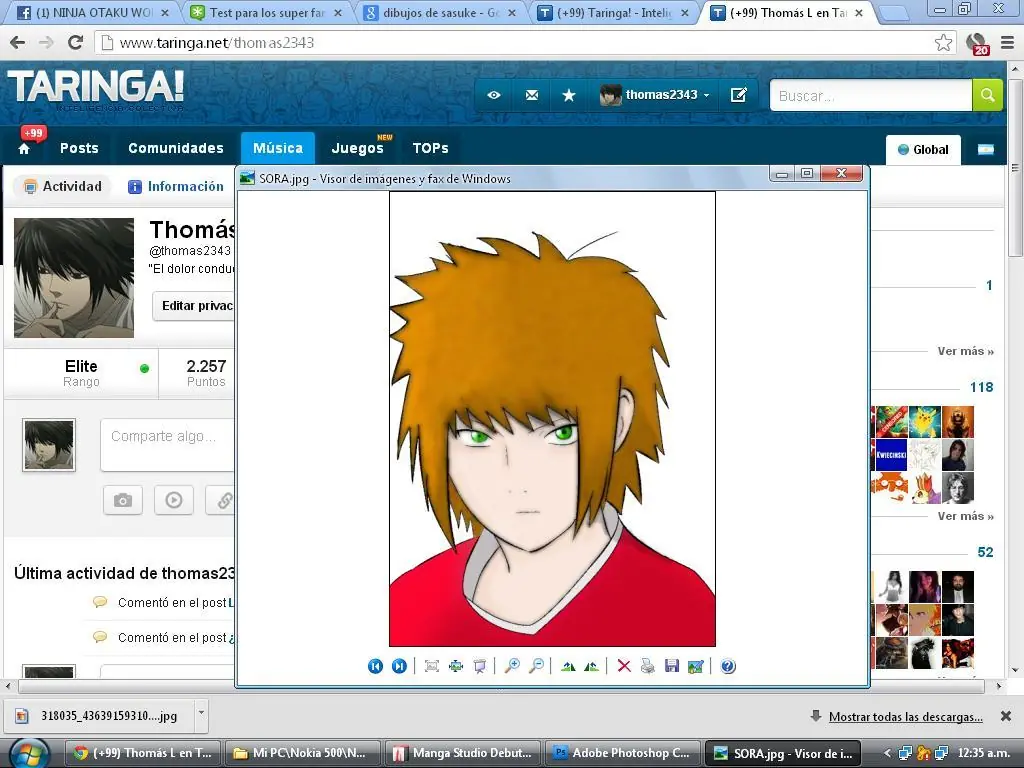Show image at actual size

click(x=456, y=666)
